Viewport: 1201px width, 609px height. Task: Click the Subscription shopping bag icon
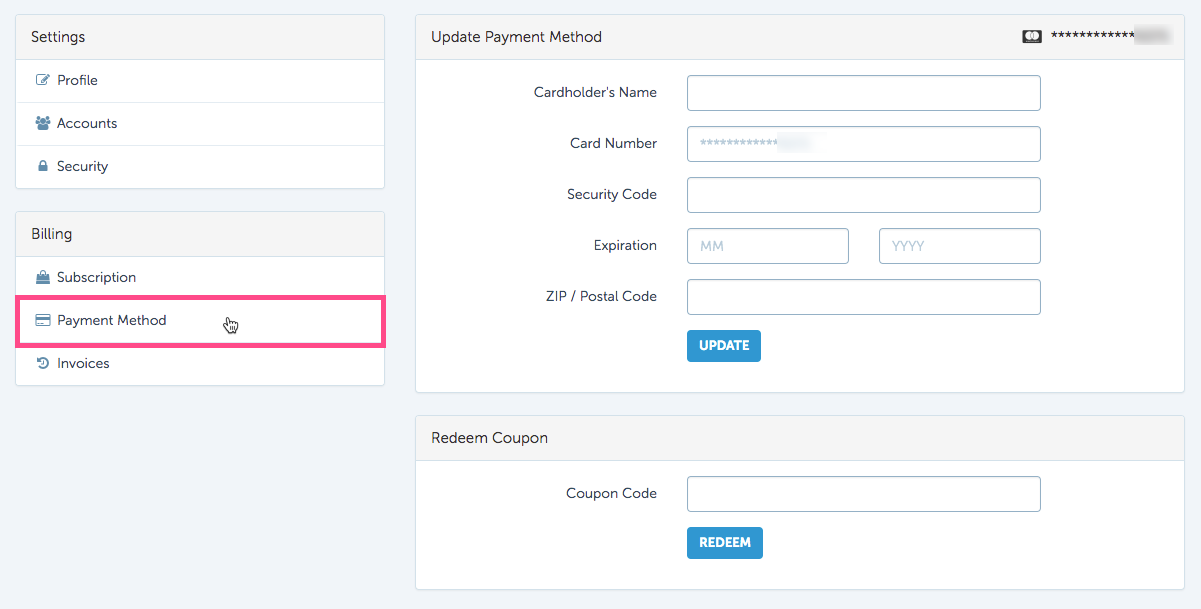42,277
